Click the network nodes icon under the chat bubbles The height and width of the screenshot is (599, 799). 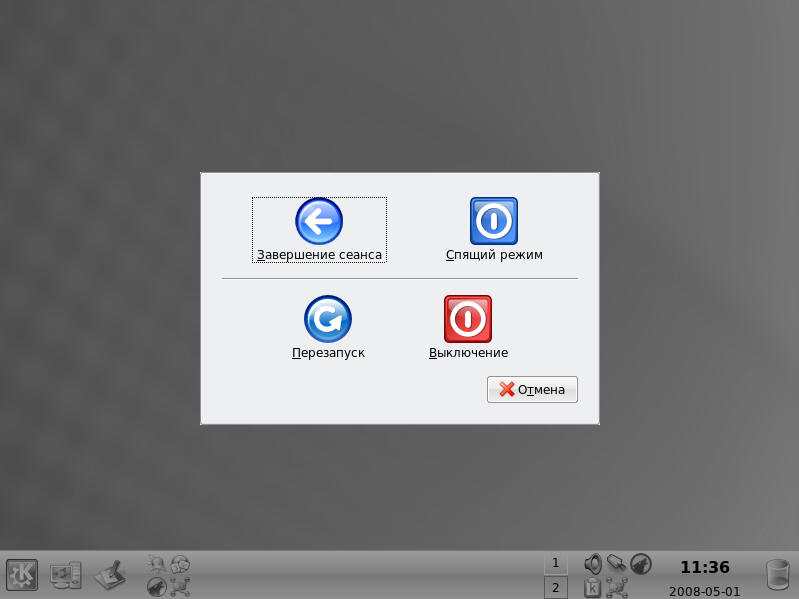tap(180, 587)
